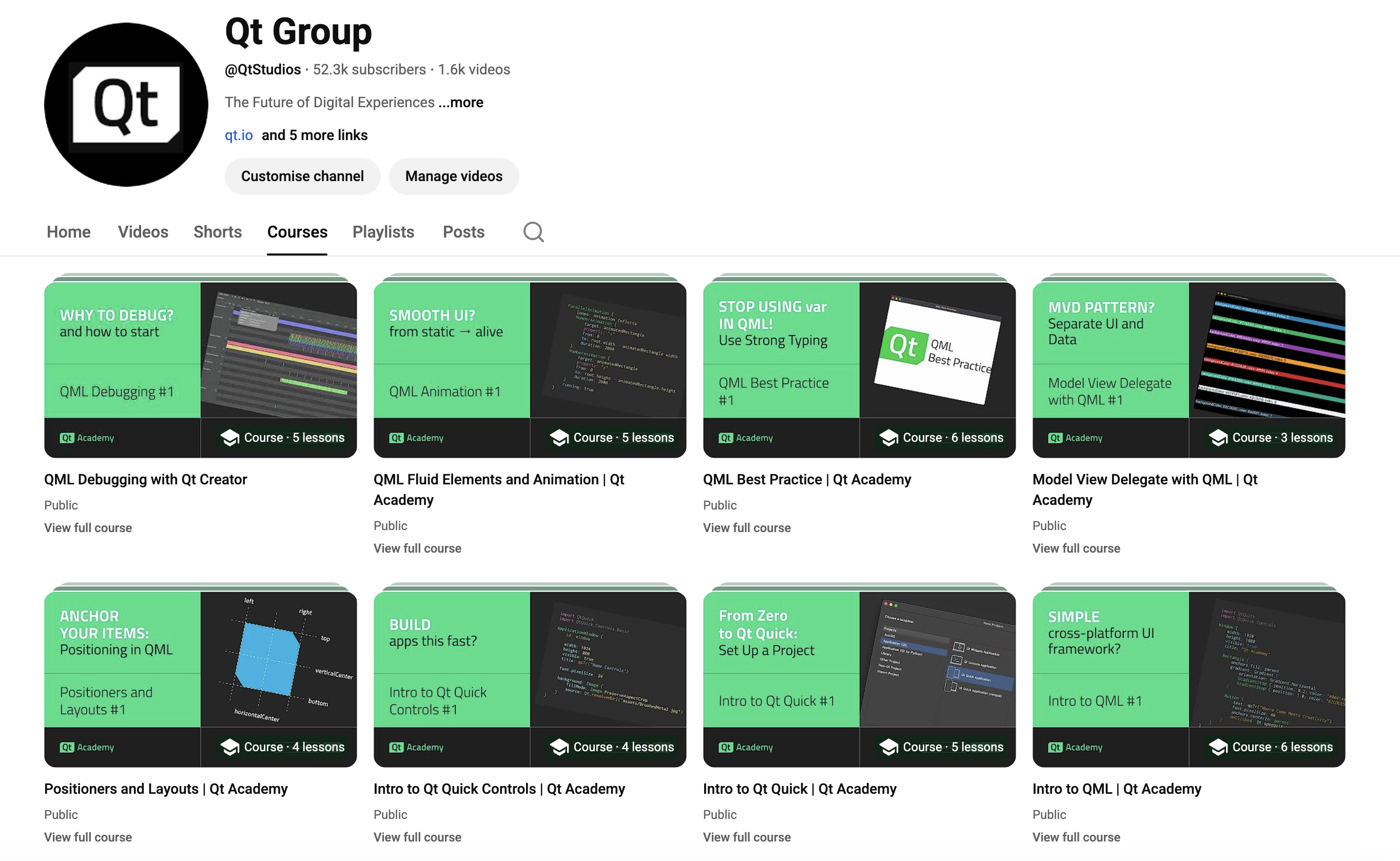The height and width of the screenshot is (861, 1400).
Task: Click View full course under QML Debugging with Qt Creator
Action: coord(88,527)
